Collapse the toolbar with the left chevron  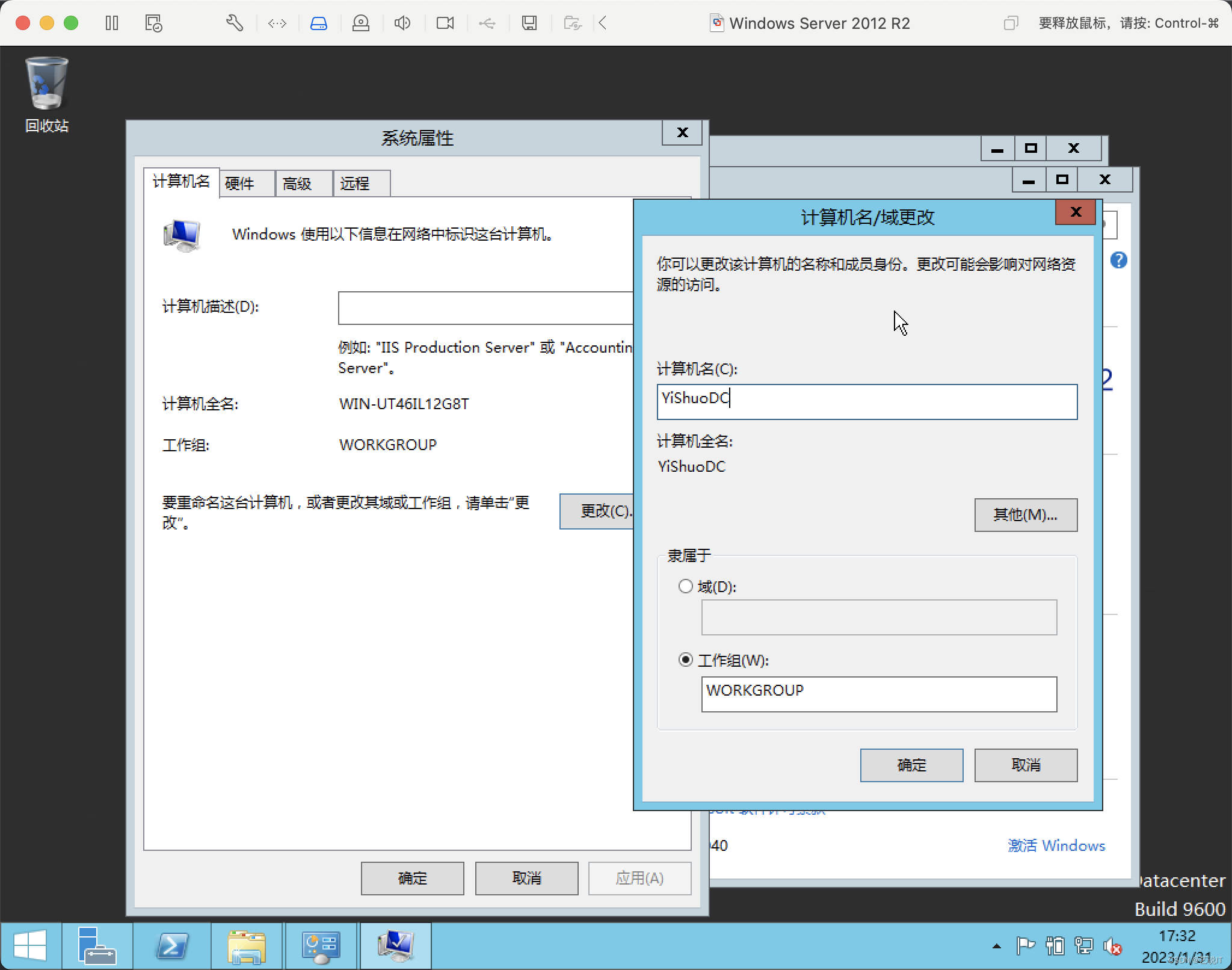point(603,23)
